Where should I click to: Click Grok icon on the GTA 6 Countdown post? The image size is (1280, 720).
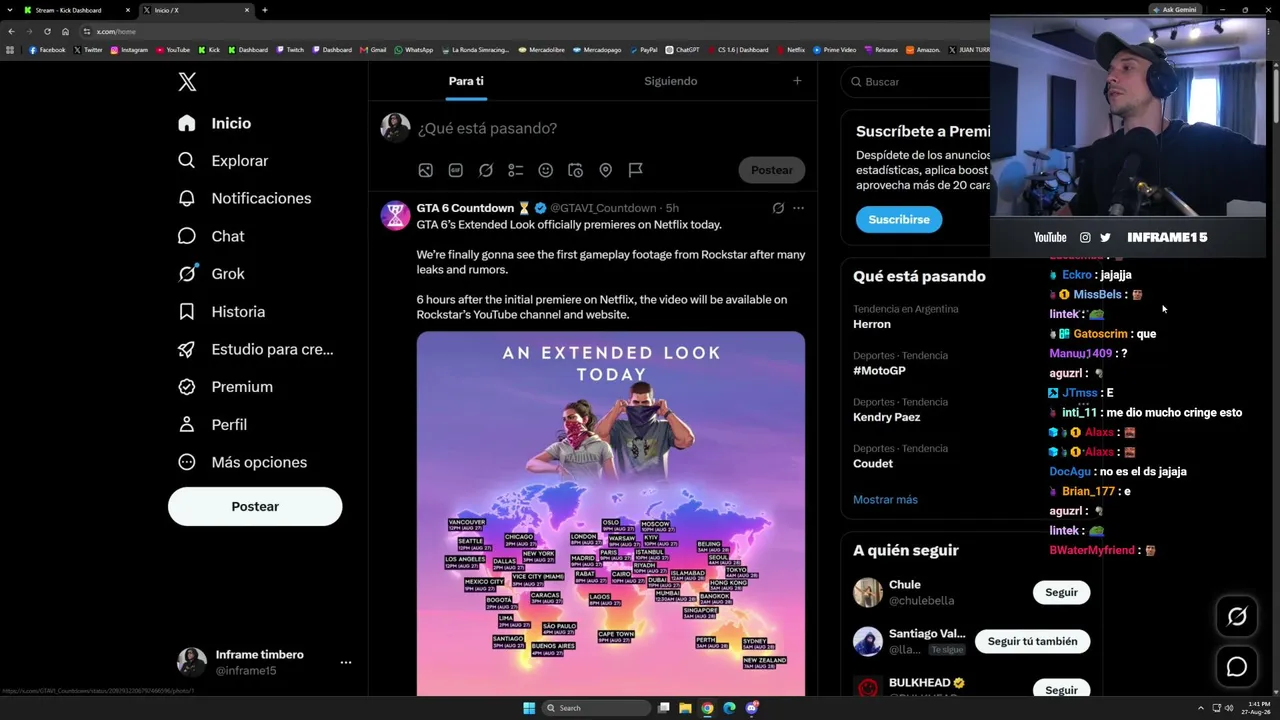pos(778,208)
